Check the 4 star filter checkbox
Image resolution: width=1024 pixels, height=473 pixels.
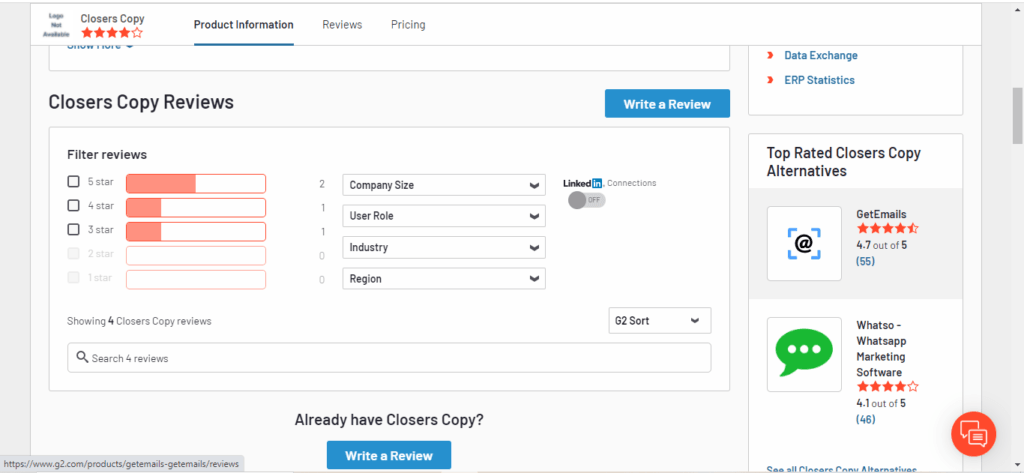coord(74,206)
